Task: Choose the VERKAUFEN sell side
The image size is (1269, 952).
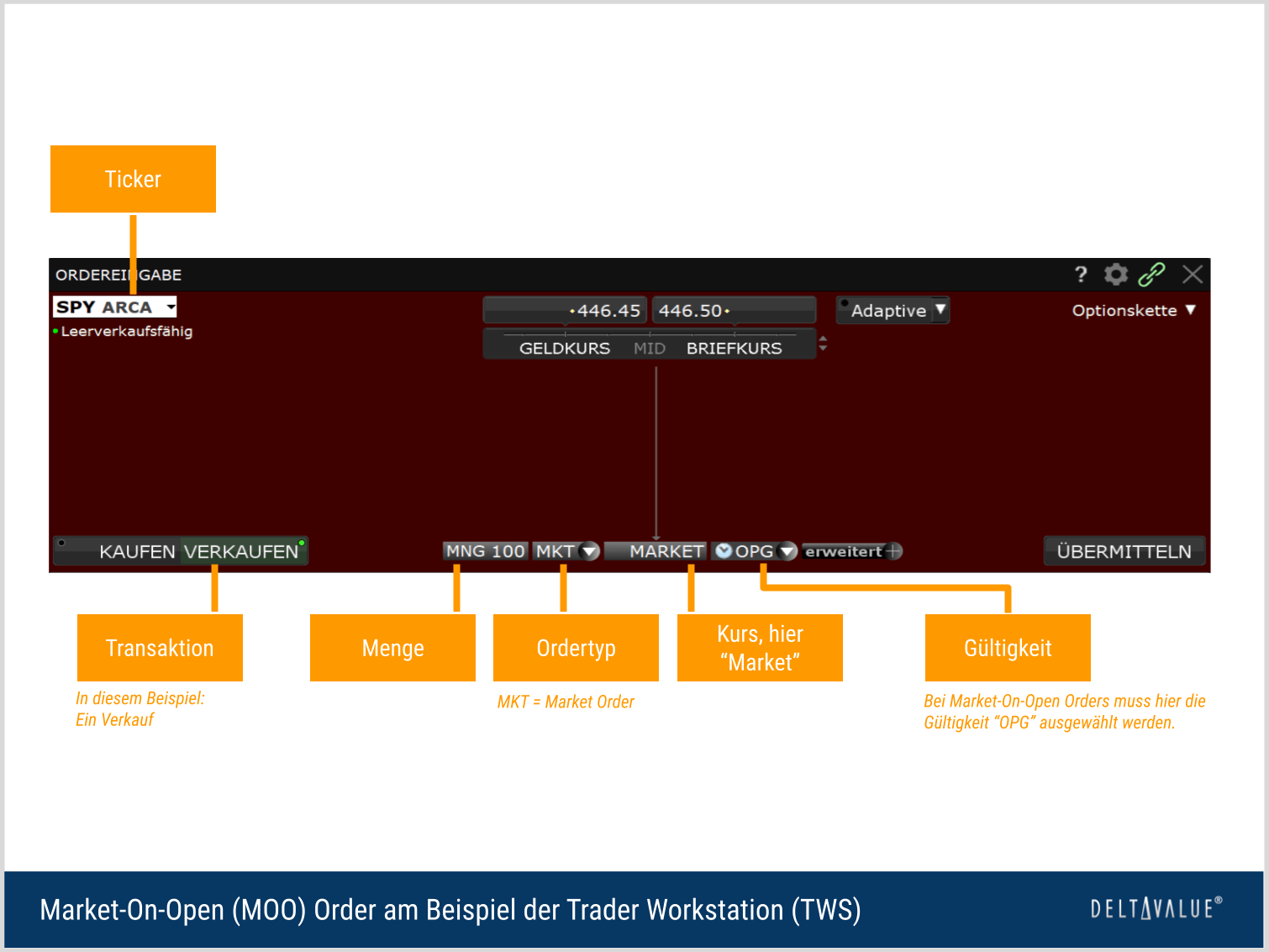Action: 242,551
